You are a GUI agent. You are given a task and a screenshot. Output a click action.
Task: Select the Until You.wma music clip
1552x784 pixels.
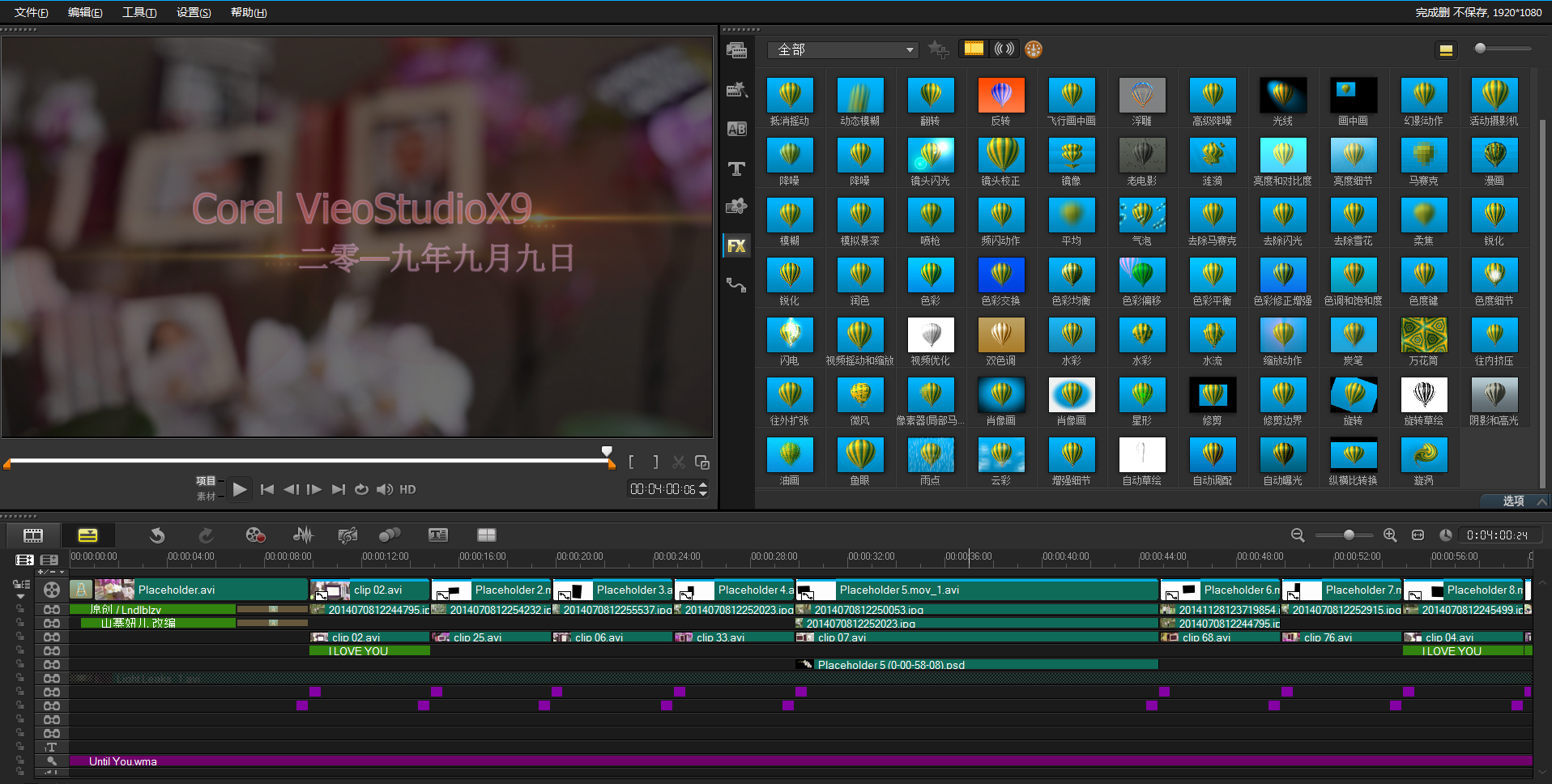pos(800,761)
